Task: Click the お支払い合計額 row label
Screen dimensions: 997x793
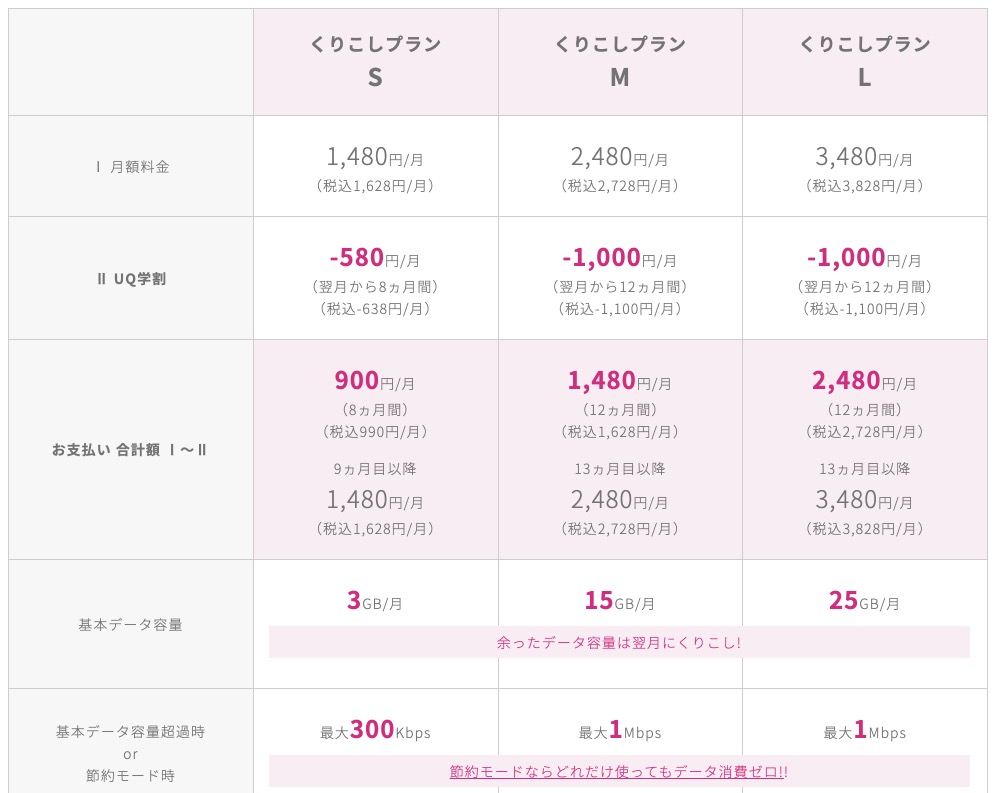Action: coord(131,450)
